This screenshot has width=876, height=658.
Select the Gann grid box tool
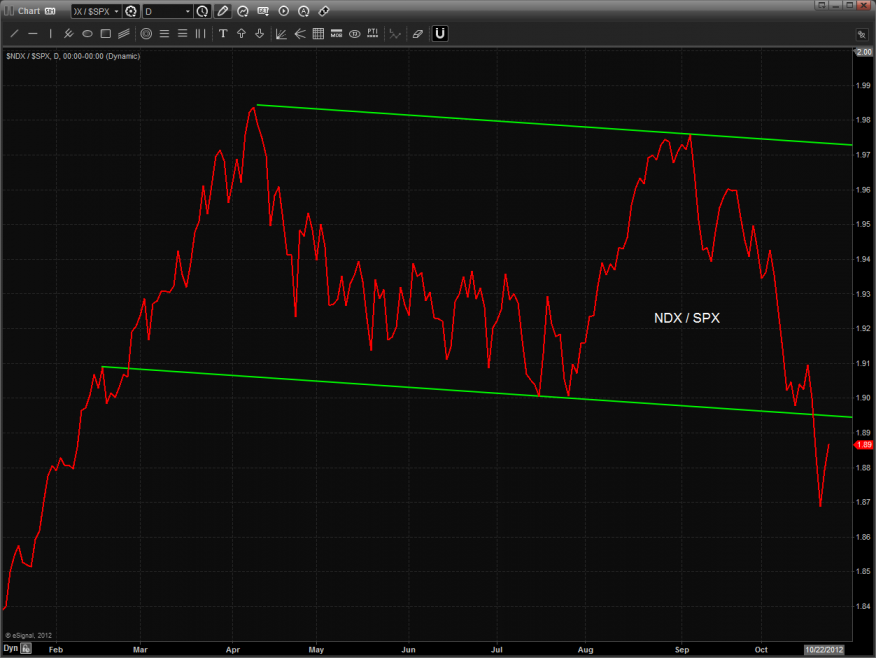(318, 34)
